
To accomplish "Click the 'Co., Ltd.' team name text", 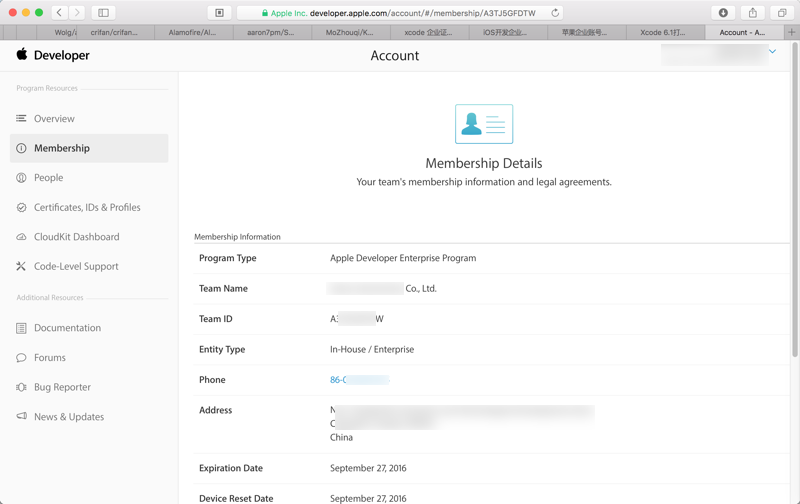I will pyautogui.click(x=421, y=288).
